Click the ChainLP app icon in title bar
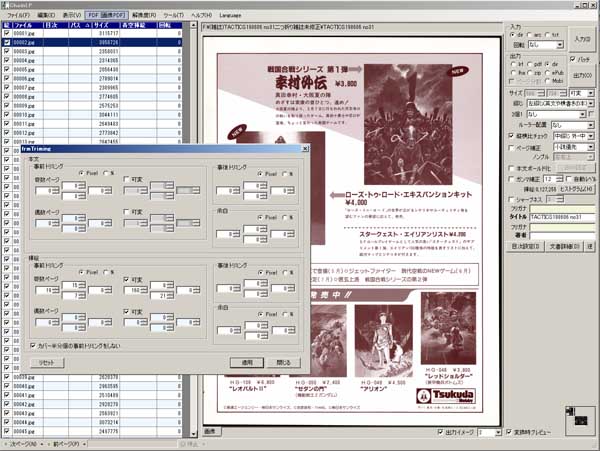 point(5,5)
